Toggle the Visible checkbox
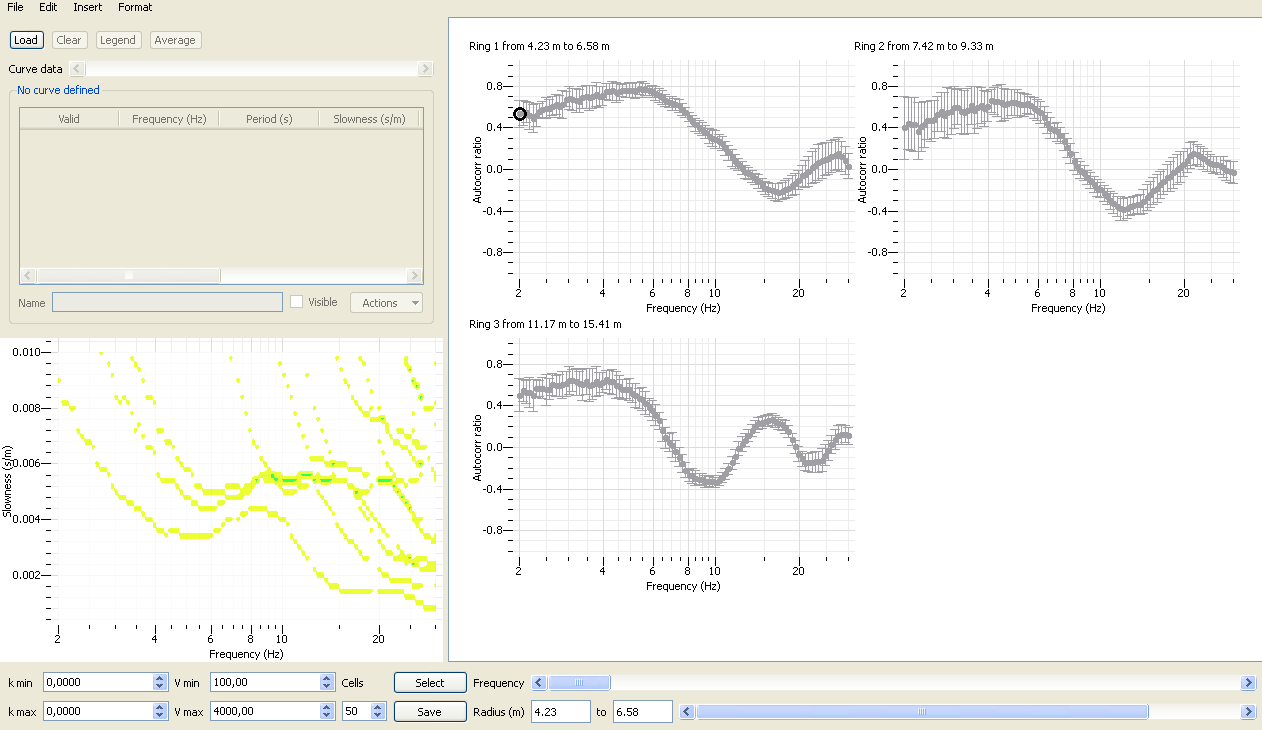 297,302
